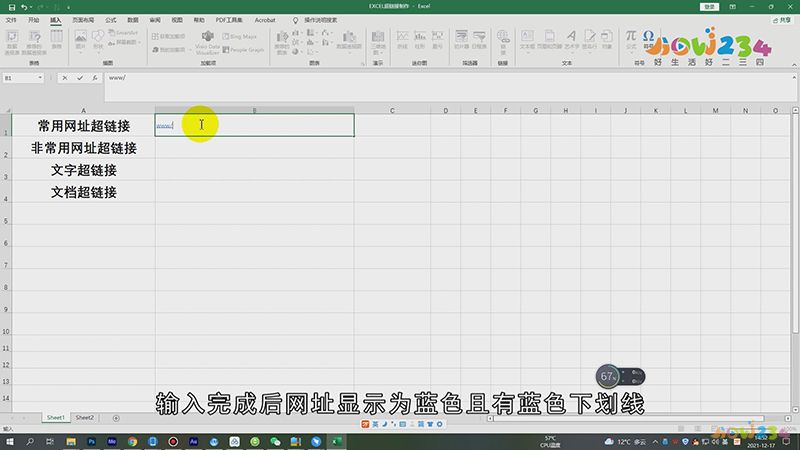Open the File tab

11,20
